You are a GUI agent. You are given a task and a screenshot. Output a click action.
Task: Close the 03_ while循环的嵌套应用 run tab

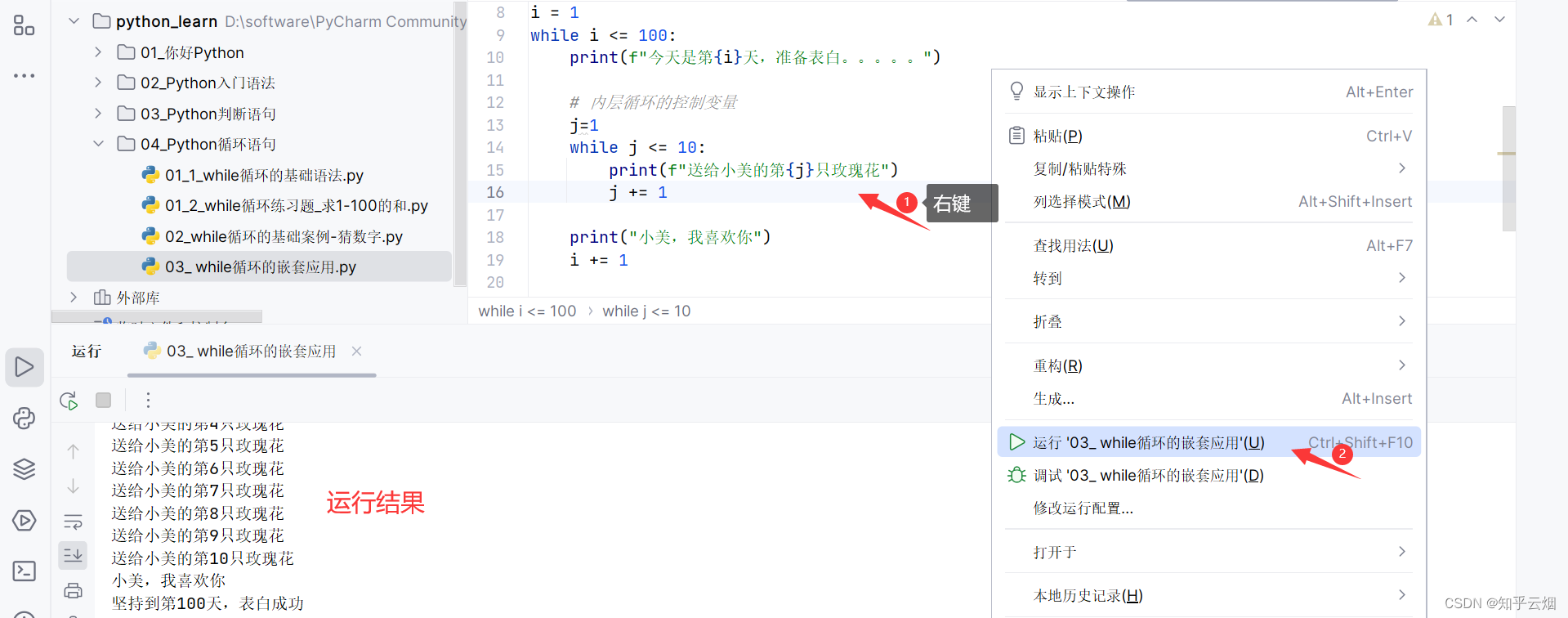click(x=356, y=352)
